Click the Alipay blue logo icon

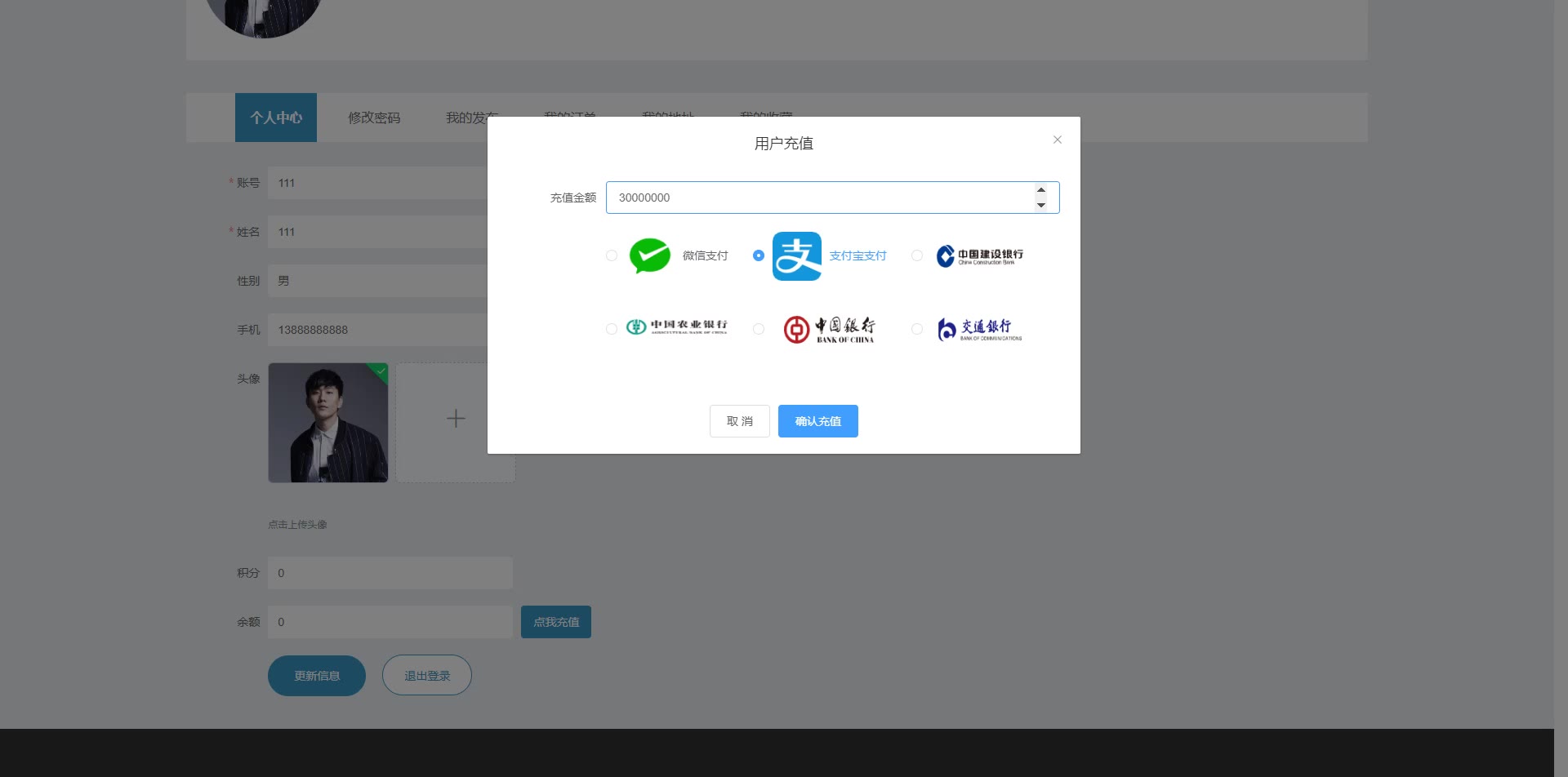pos(797,255)
